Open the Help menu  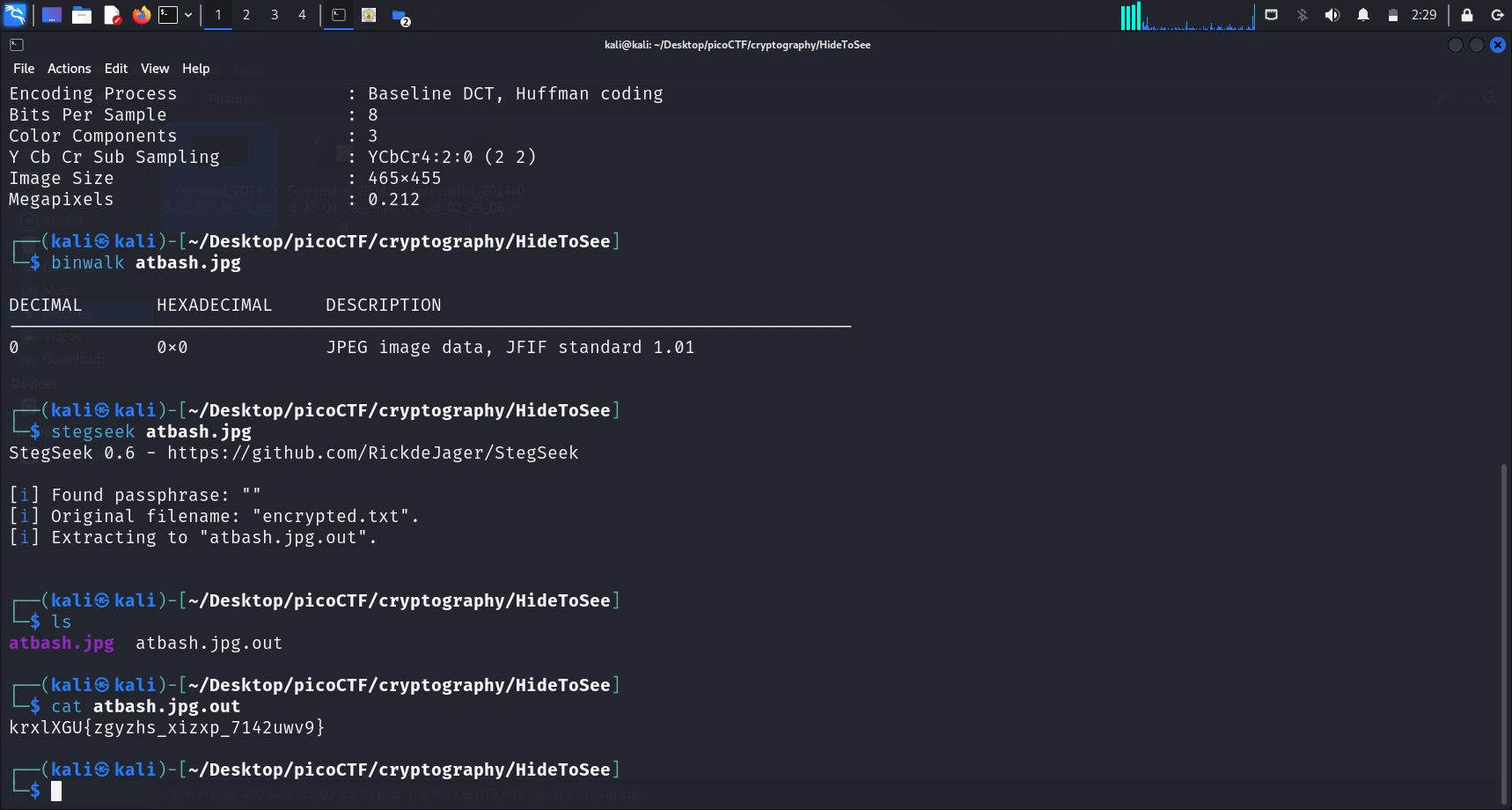click(x=195, y=69)
